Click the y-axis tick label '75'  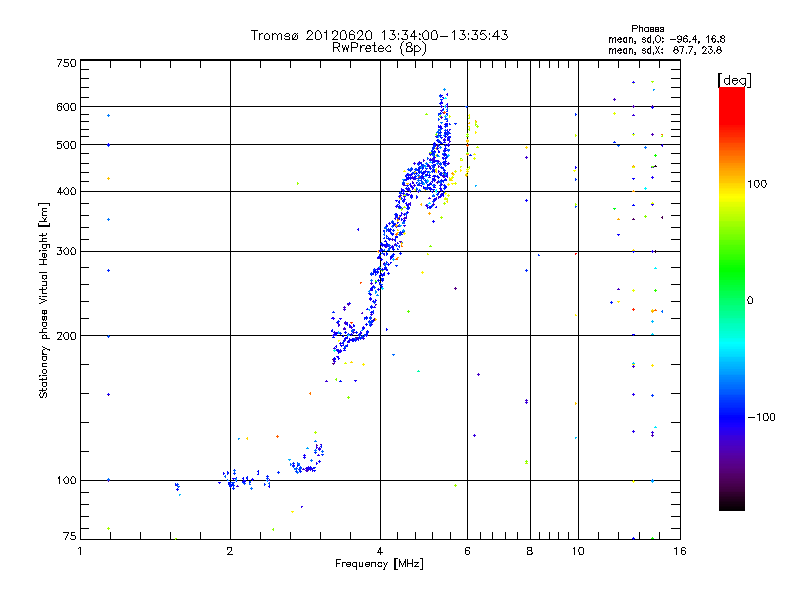pyautogui.click(x=70, y=536)
